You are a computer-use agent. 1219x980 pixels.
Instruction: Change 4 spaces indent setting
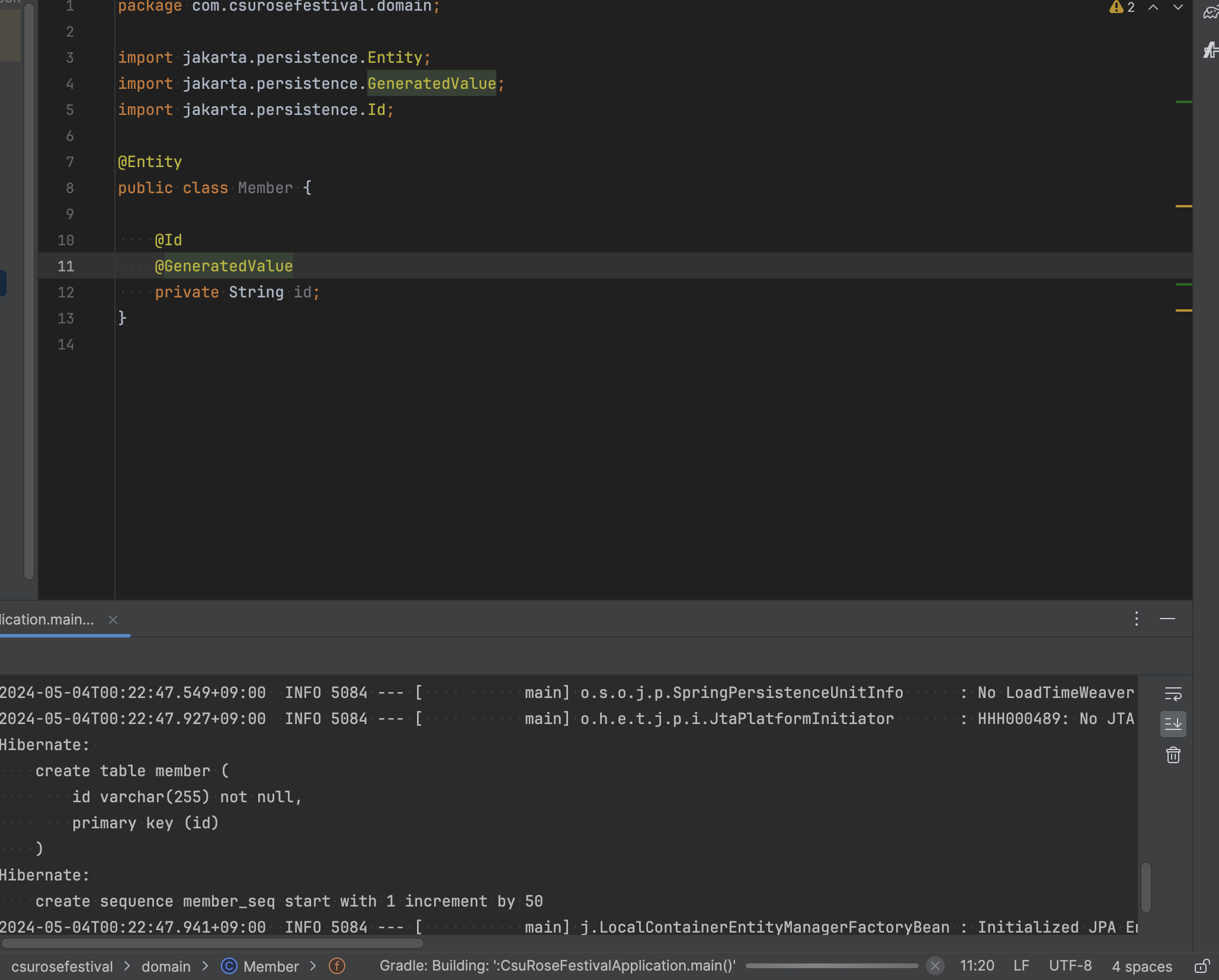point(1141,966)
